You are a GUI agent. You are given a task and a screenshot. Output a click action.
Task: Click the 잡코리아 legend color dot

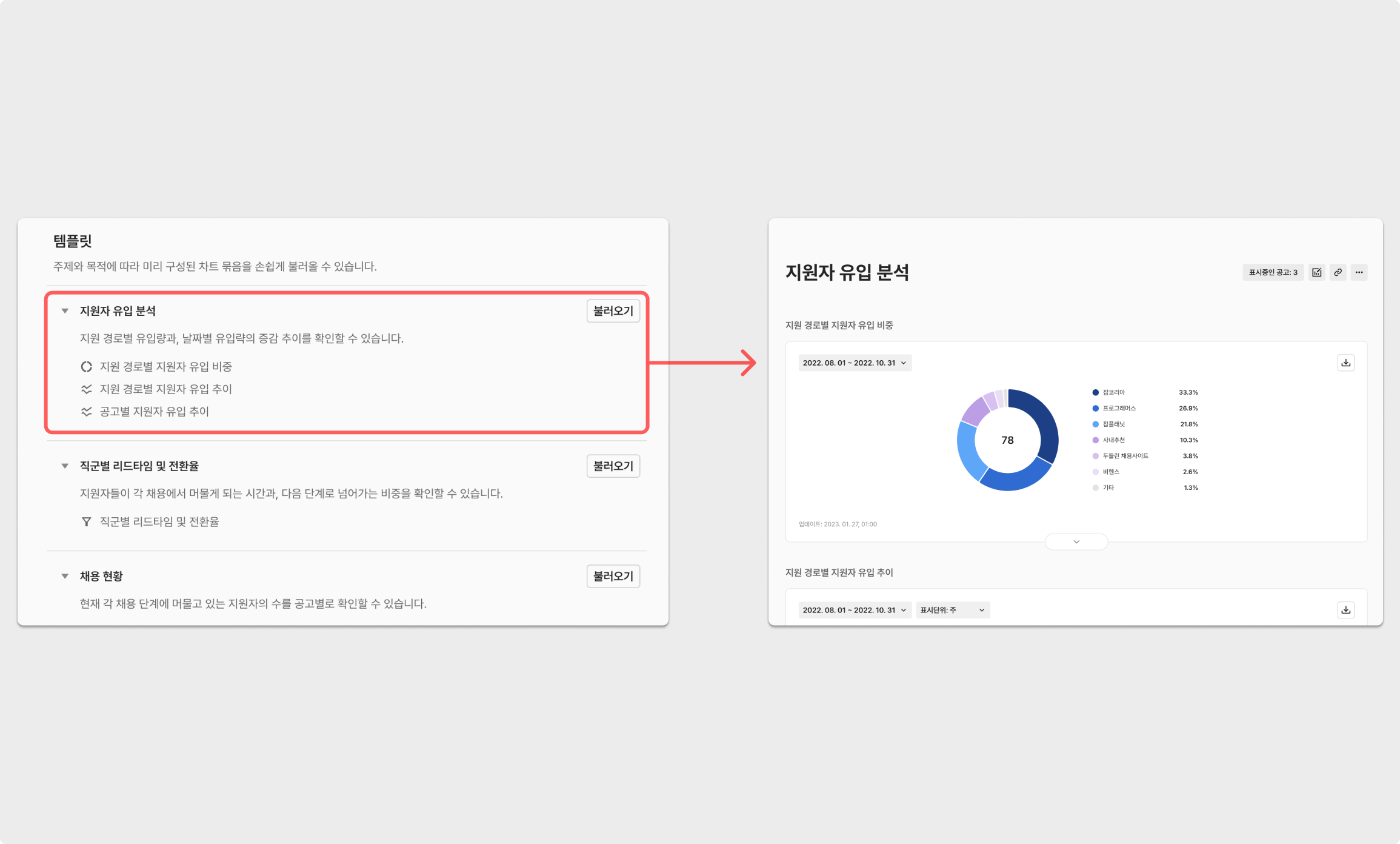[x=1095, y=392]
